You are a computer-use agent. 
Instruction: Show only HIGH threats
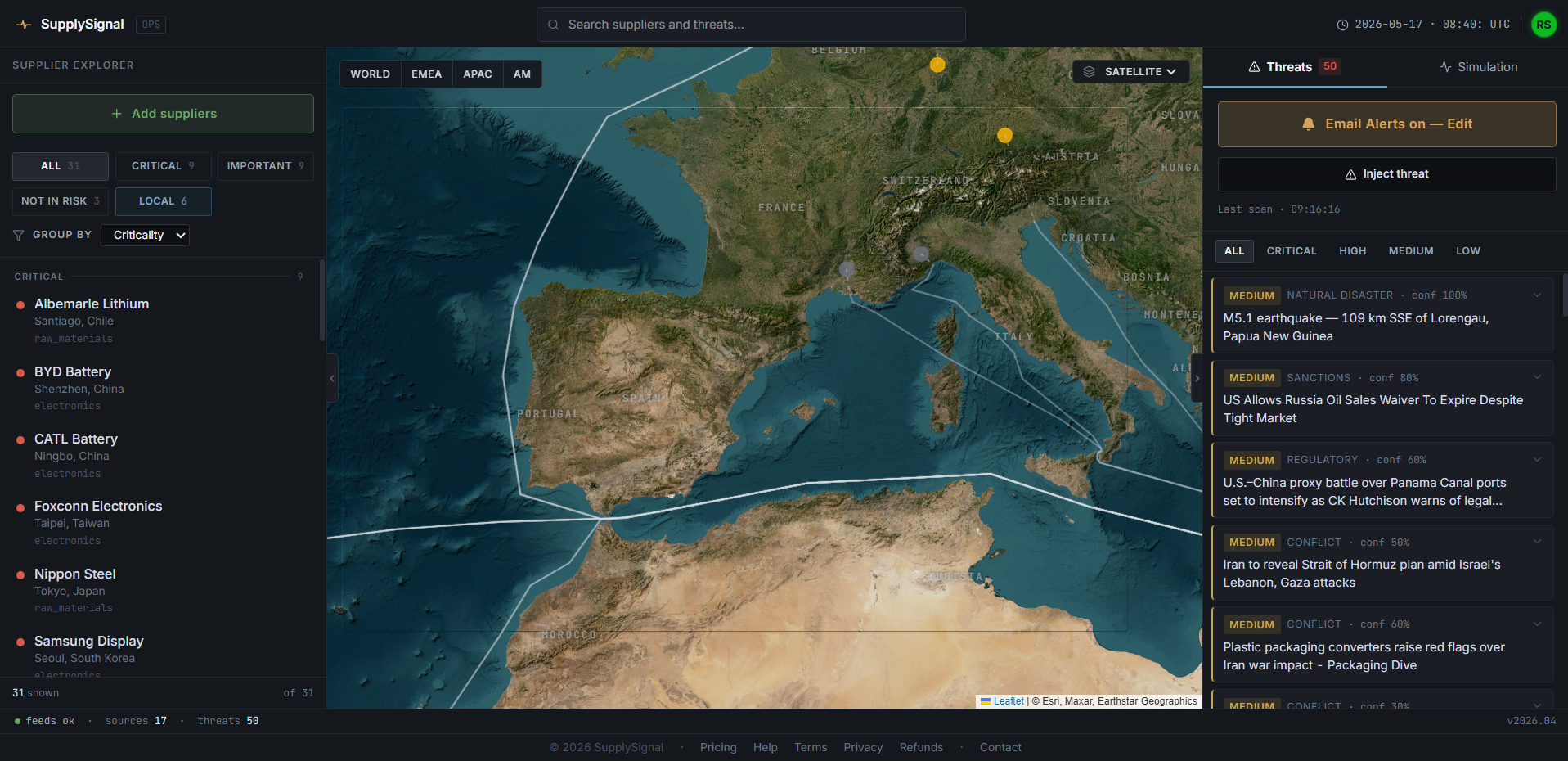pos(1352,251)
